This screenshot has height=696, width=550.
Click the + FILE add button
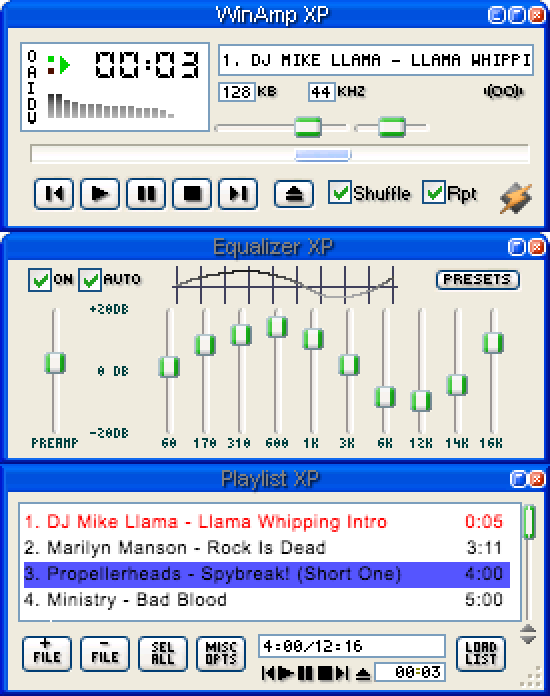[47, 653]
